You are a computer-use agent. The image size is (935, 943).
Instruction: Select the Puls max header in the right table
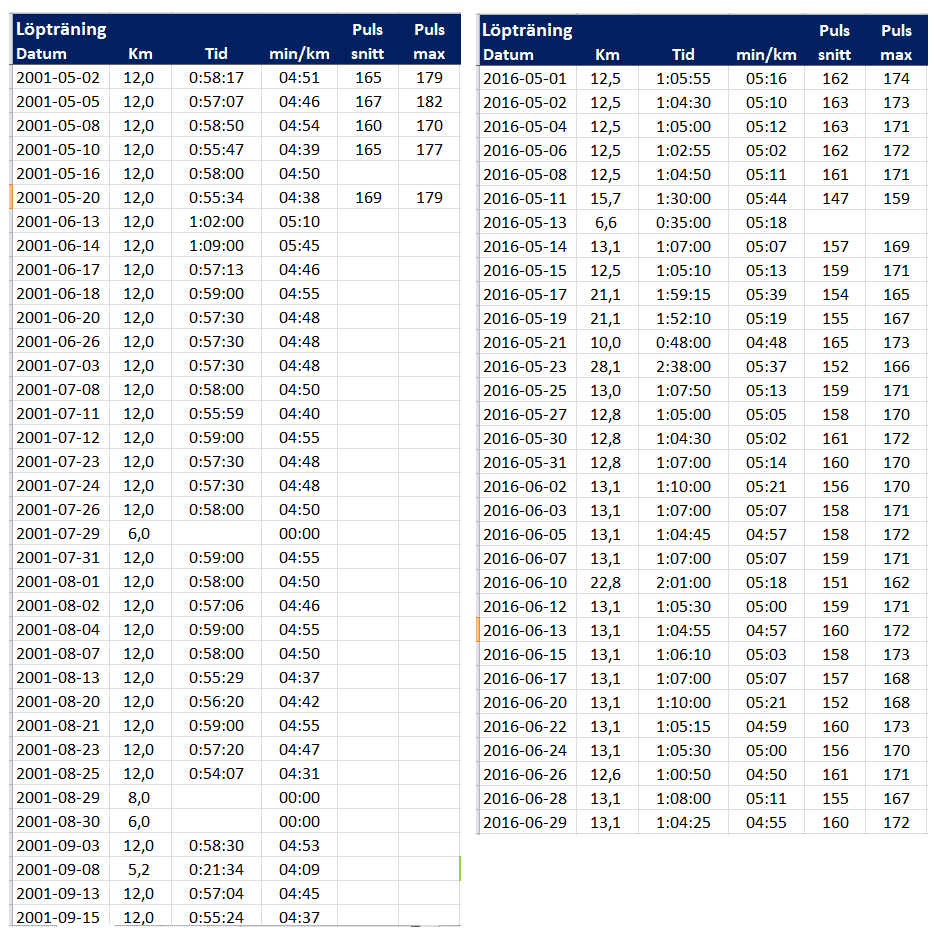click(x=896, y=43)
